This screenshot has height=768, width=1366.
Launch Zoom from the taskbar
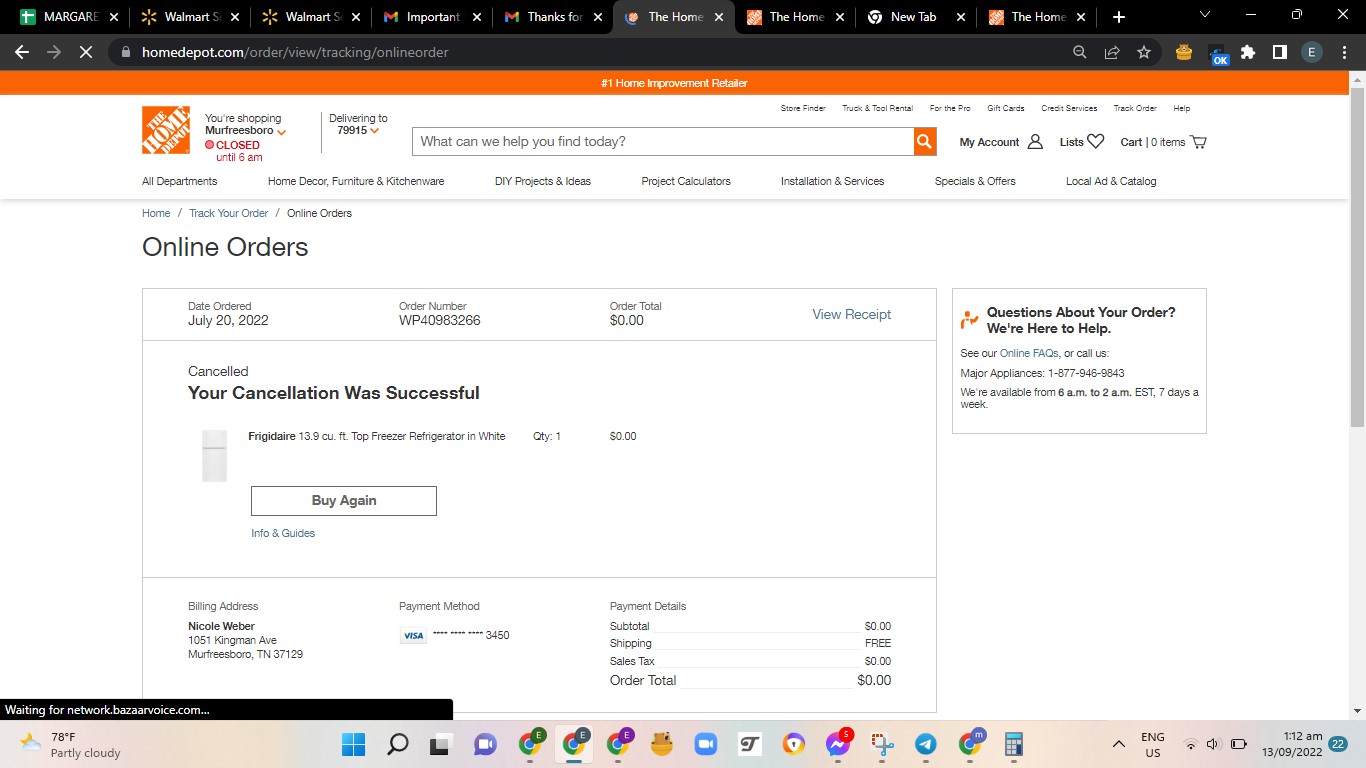[x=705, y=744]
